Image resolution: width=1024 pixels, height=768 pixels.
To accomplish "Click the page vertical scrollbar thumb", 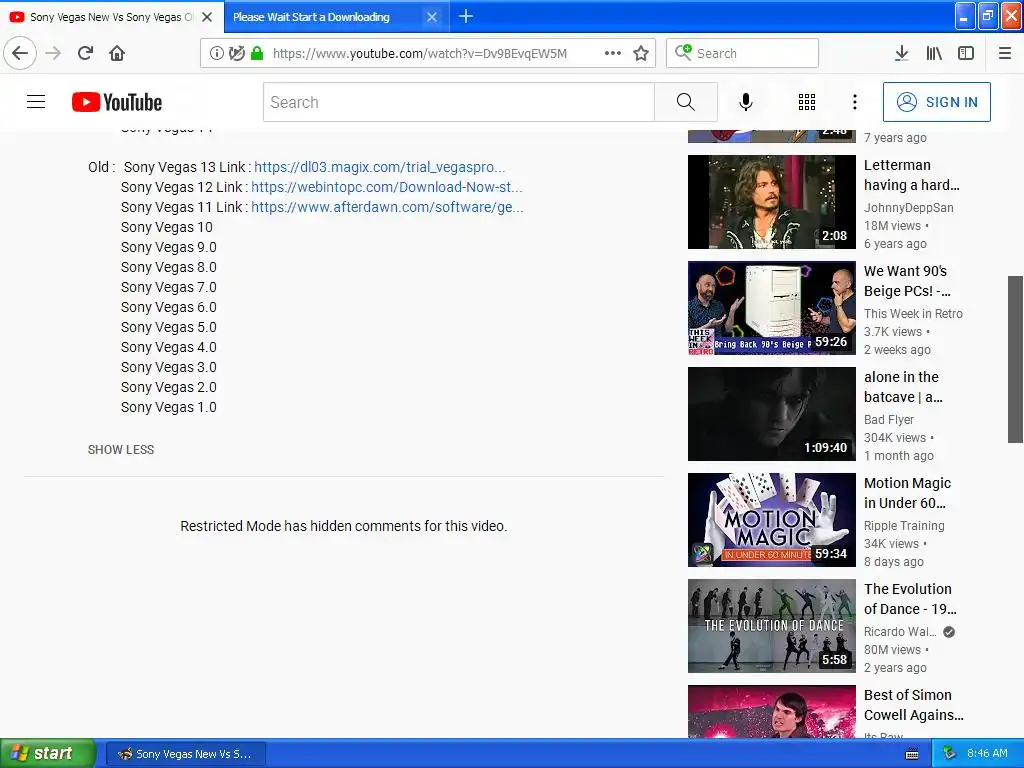I will [x=1016, y=359].
